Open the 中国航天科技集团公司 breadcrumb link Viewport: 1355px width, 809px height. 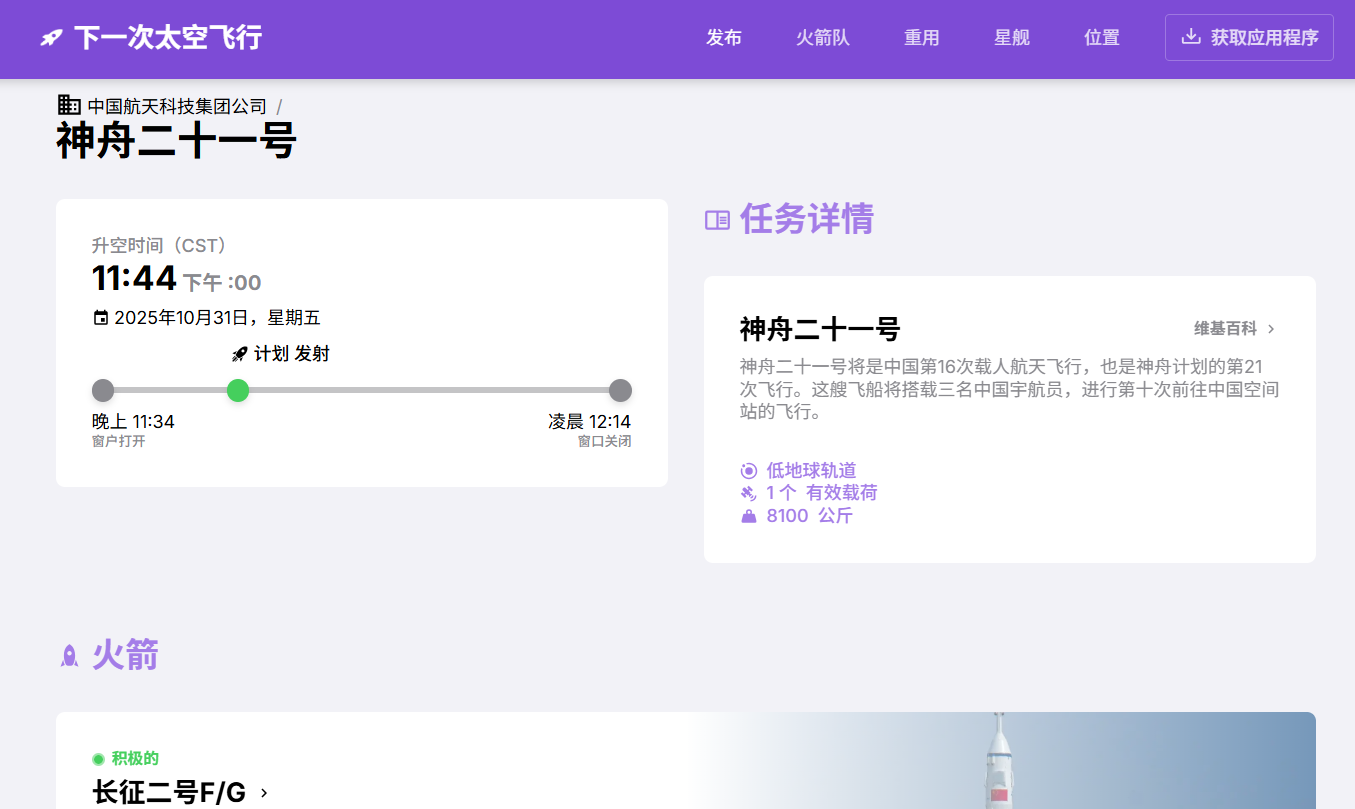177,106
